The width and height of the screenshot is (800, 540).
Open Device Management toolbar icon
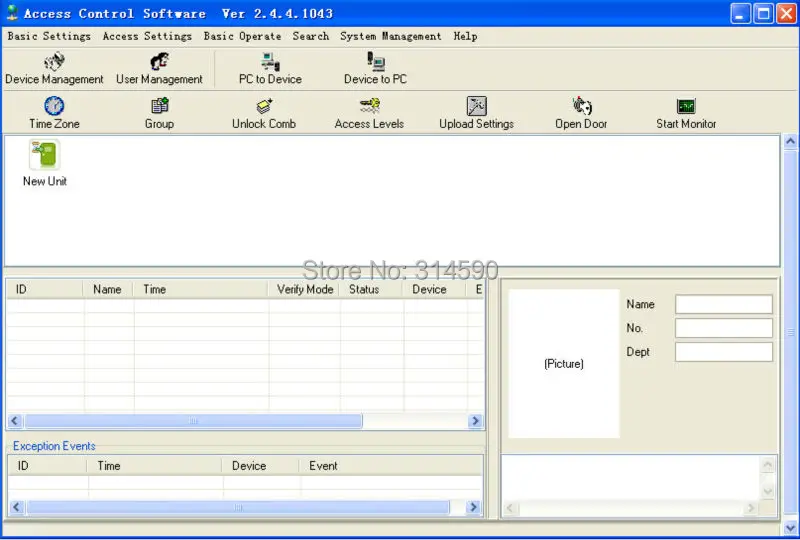click(54, 62)
